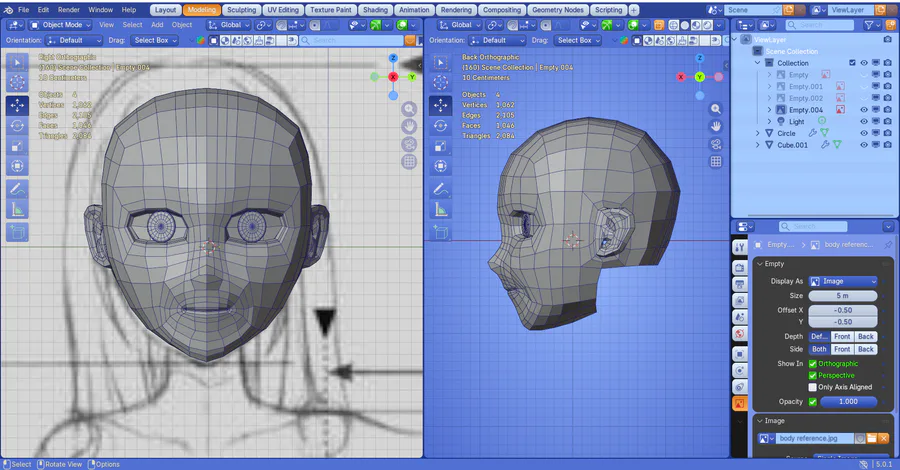Select the Select Box tool in the right viewport

(441, 62)
